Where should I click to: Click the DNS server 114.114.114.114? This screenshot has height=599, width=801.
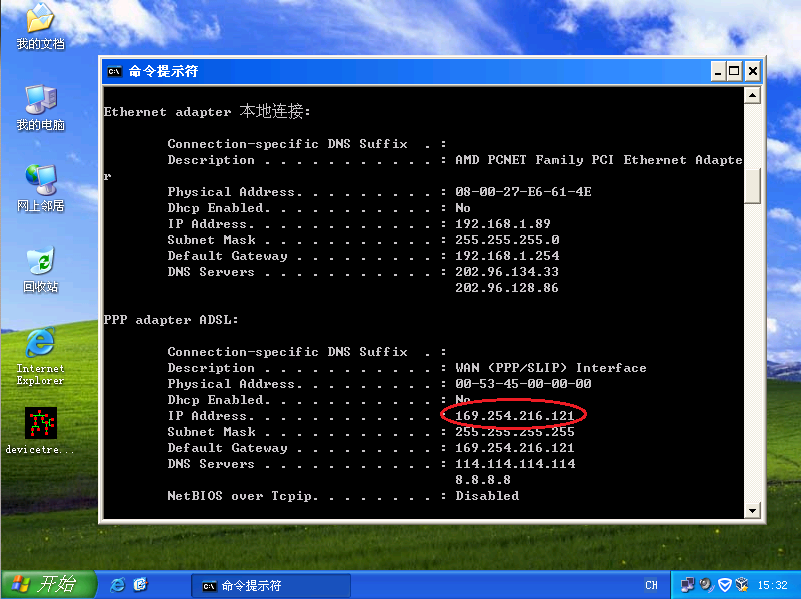(515, 464)
